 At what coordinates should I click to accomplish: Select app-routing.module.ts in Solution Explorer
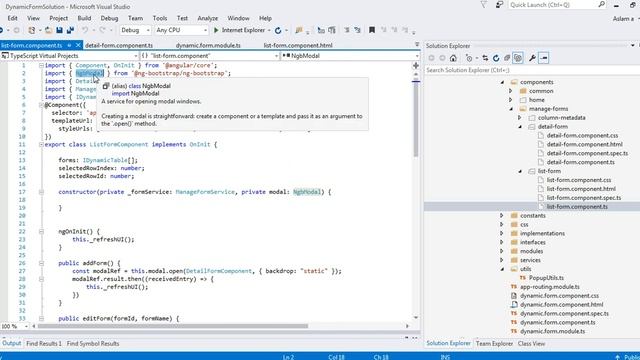coord(549,287)
